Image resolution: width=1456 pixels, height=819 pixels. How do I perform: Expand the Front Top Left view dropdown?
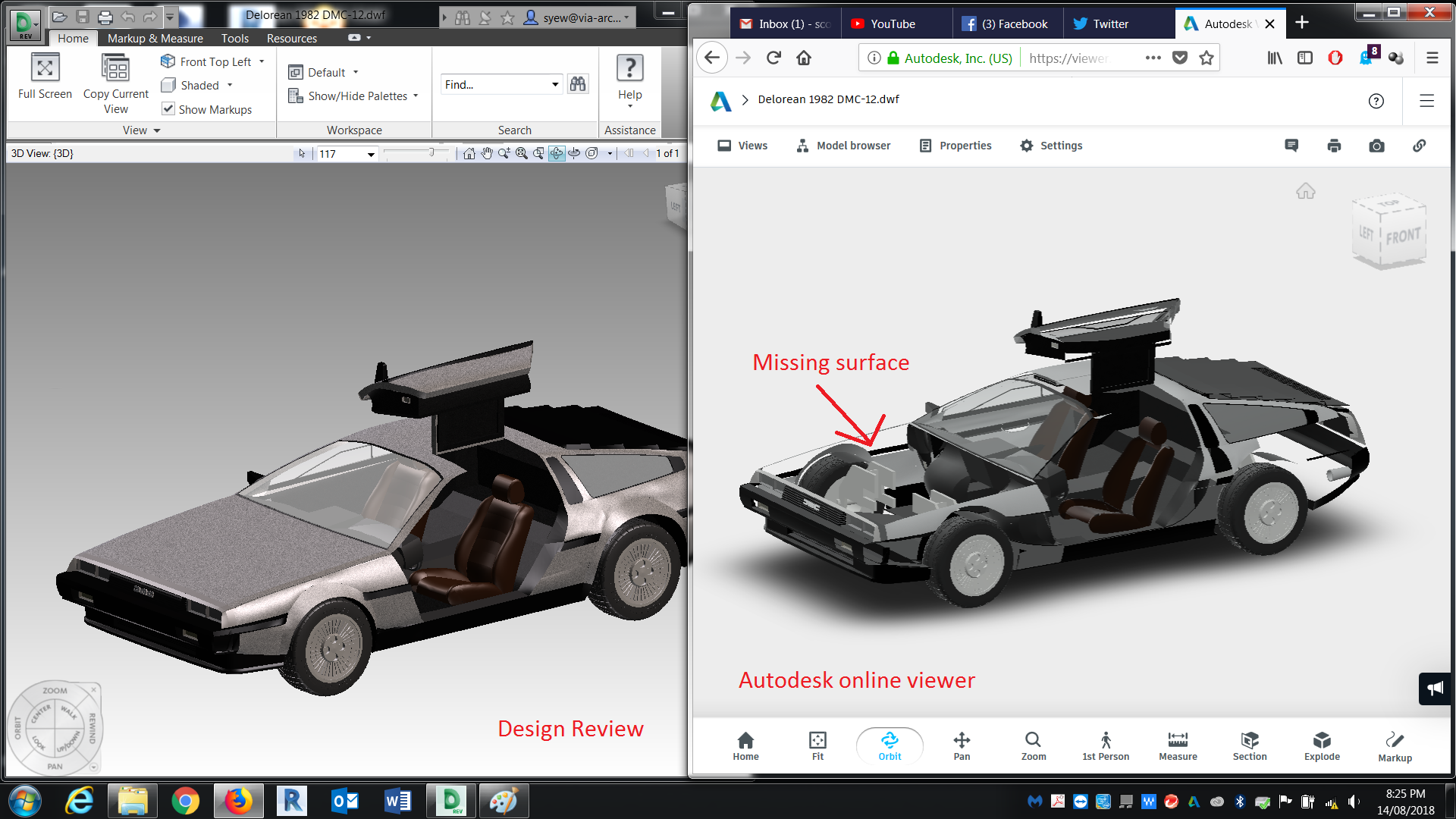[262, 61]
